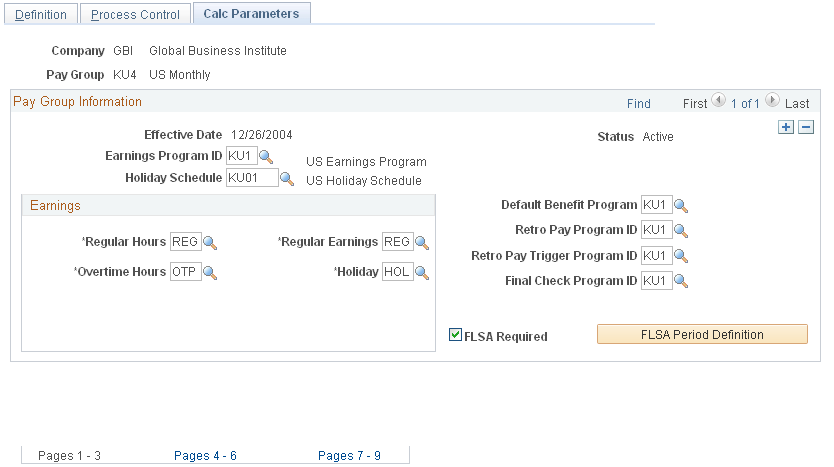Uncheck the FLSA Required checkbox

point(455,335)
